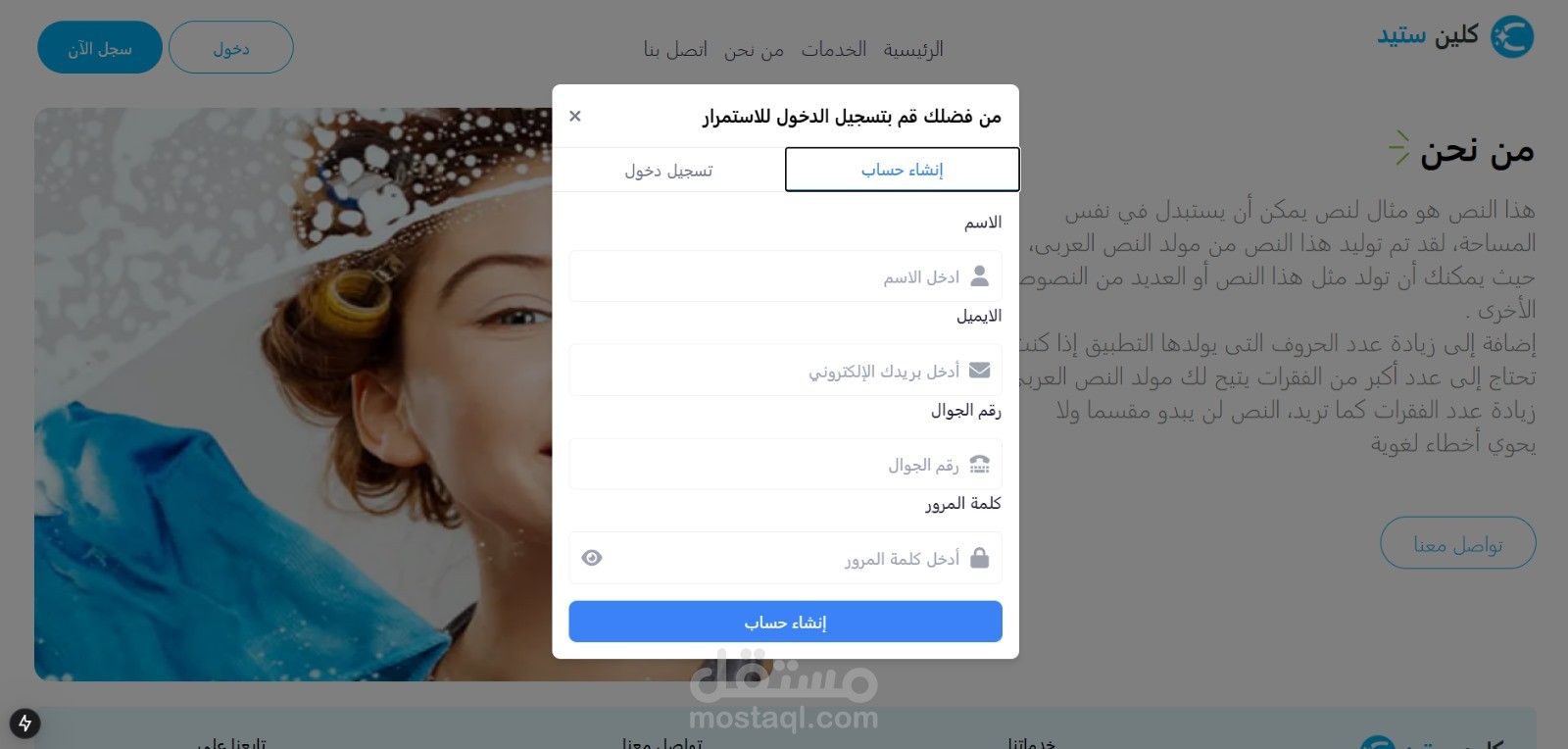Switch to the إنشاء حساب tab

[x=903, y=170]
